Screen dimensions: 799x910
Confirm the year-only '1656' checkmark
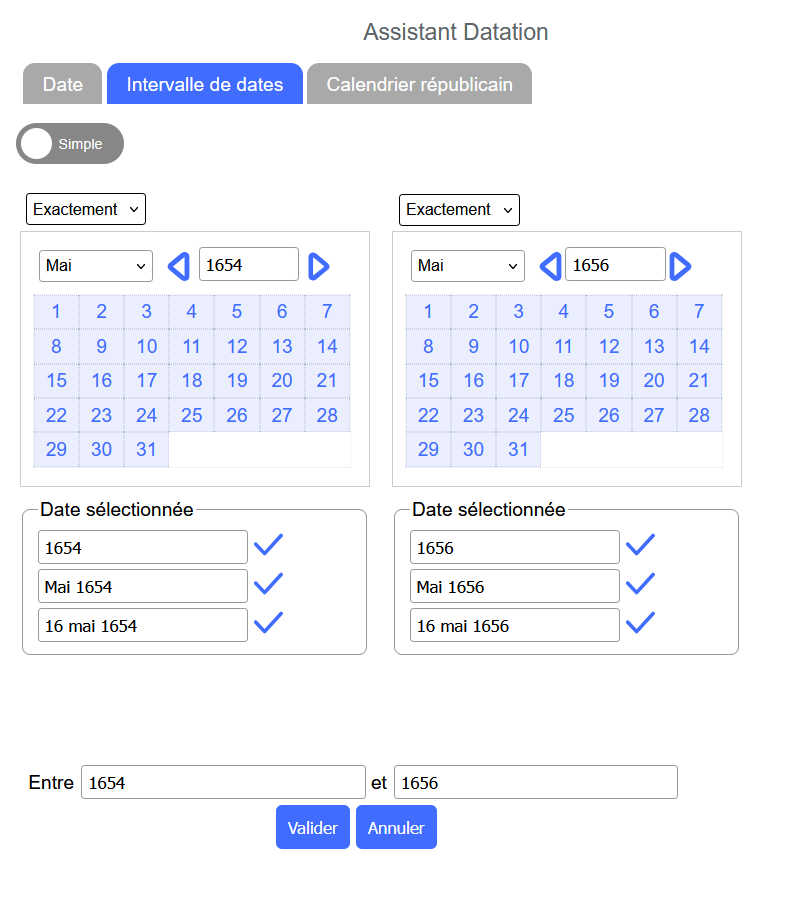pyautogui.click(x=640, y=545)
